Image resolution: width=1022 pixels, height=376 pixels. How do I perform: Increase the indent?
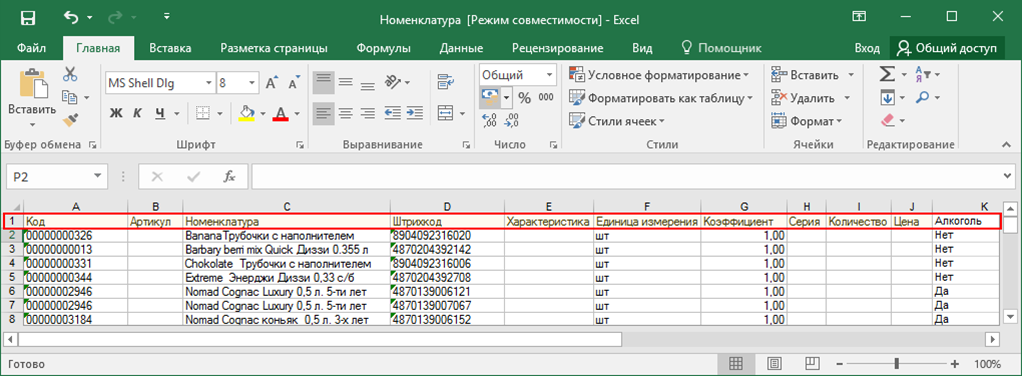tap(414, 113)
